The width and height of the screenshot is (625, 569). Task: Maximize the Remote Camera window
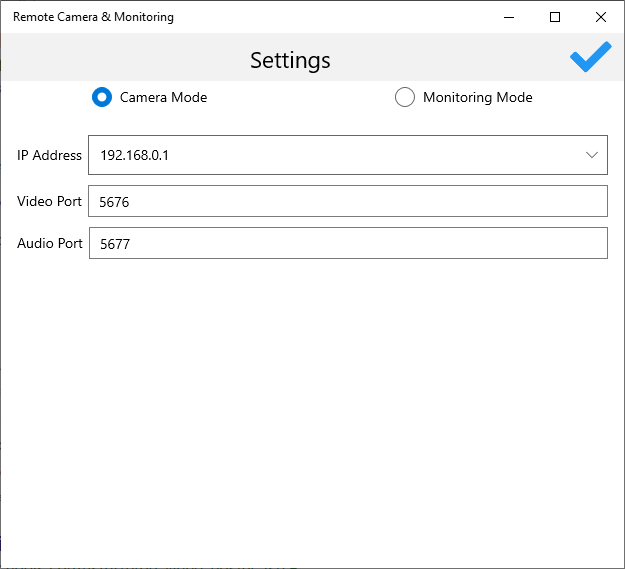pyautogui.click(x=555, y=17)
